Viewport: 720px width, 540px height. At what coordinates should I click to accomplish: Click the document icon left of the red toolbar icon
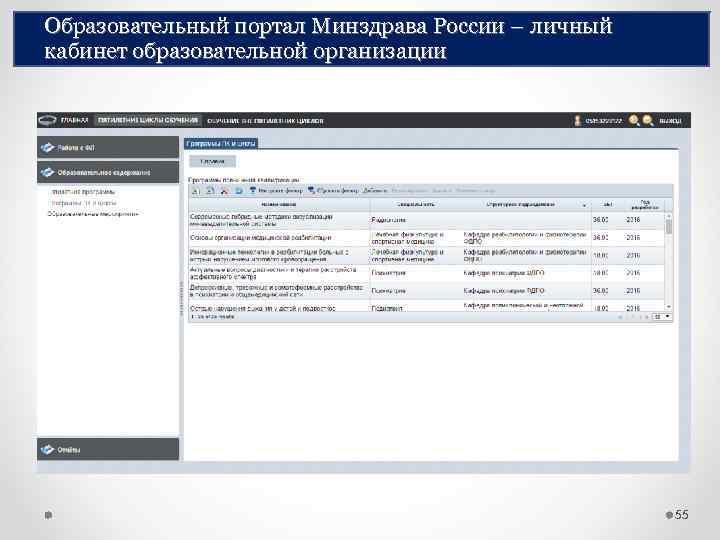[210, 191]
